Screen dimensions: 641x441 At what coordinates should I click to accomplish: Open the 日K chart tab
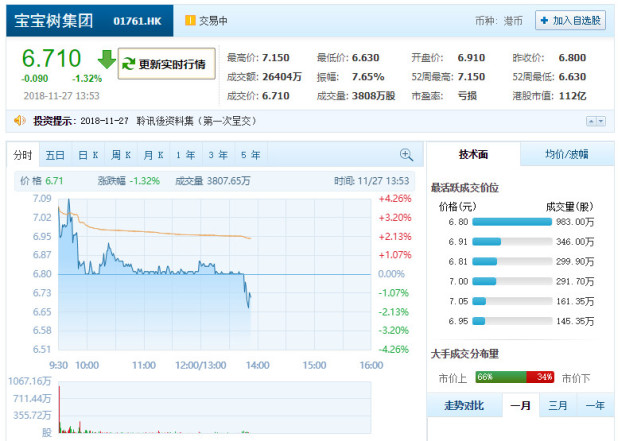[x=88, y=155]
